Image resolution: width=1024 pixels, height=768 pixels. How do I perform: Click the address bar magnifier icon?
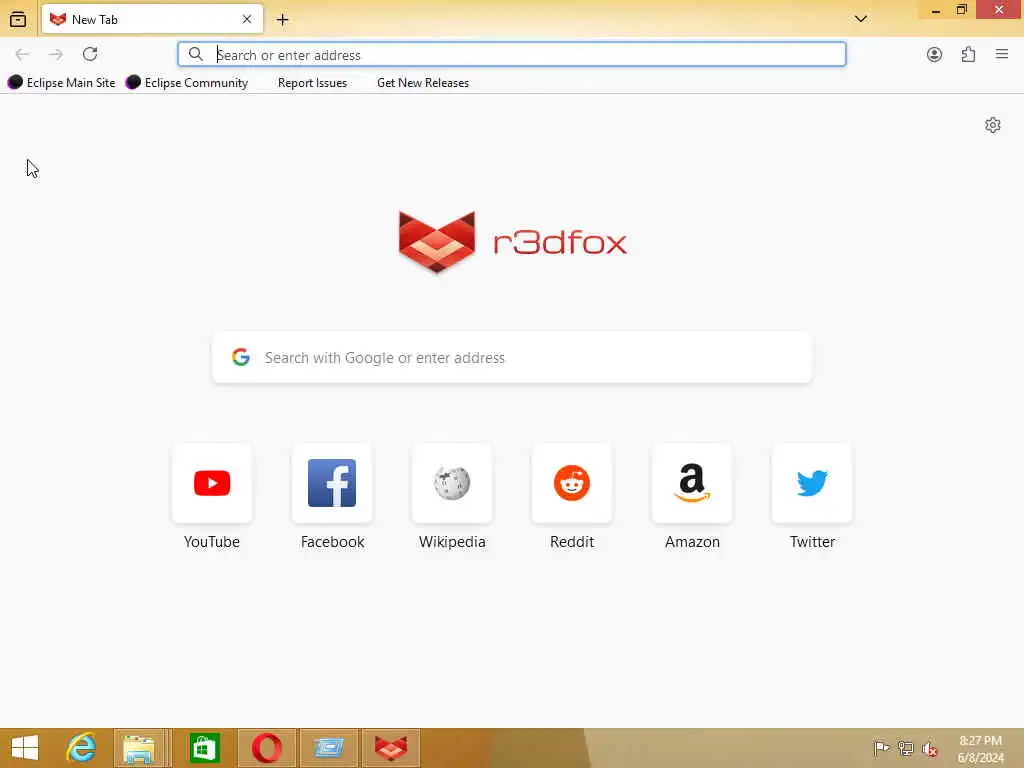pos(195,54)
